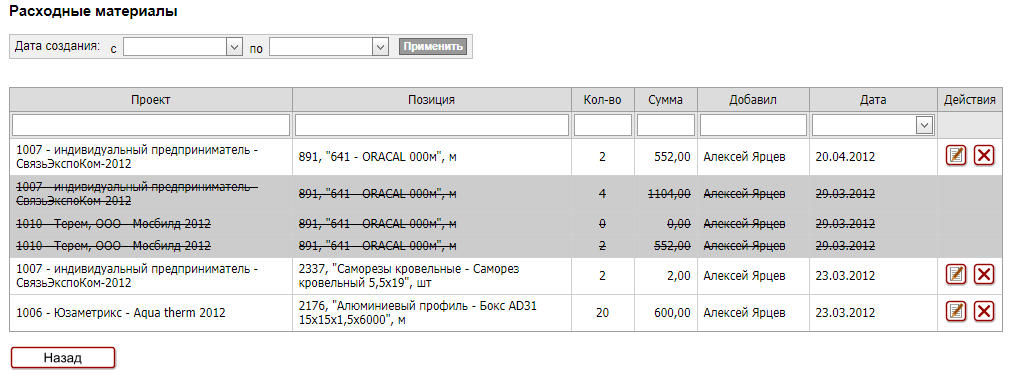Select the 600,00 sum cell

(x=665, y=313)
